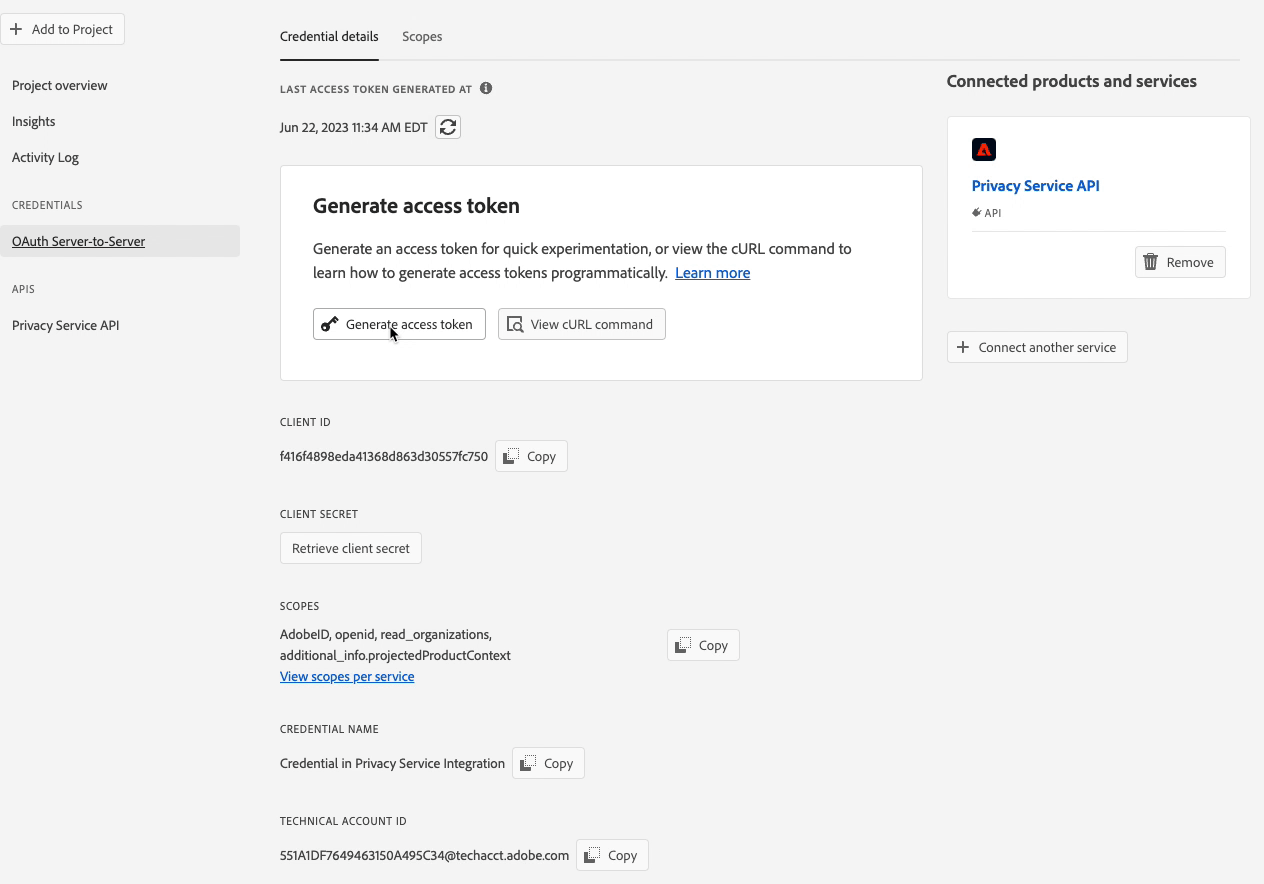Image resolution: width=1264 pixels, height=884 pixels.
Task: Copy the Credential name
Action: (547, 763)
